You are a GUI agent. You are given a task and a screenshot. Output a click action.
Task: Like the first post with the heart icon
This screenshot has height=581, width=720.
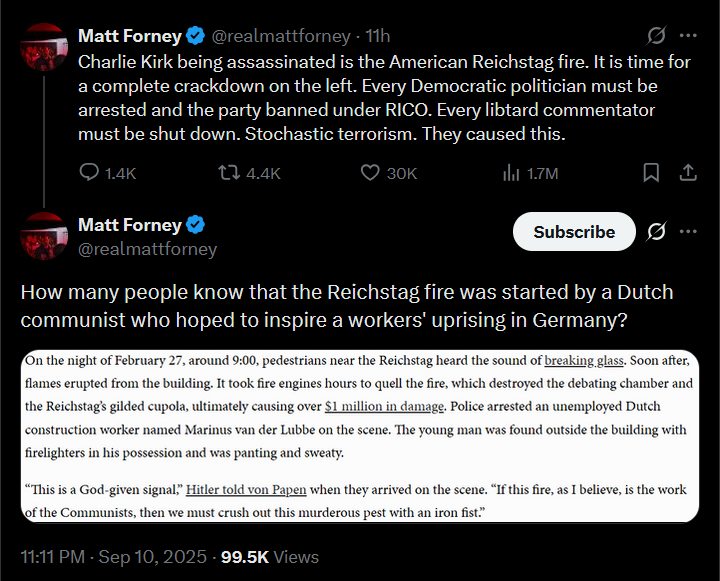[x=368, y=173]
